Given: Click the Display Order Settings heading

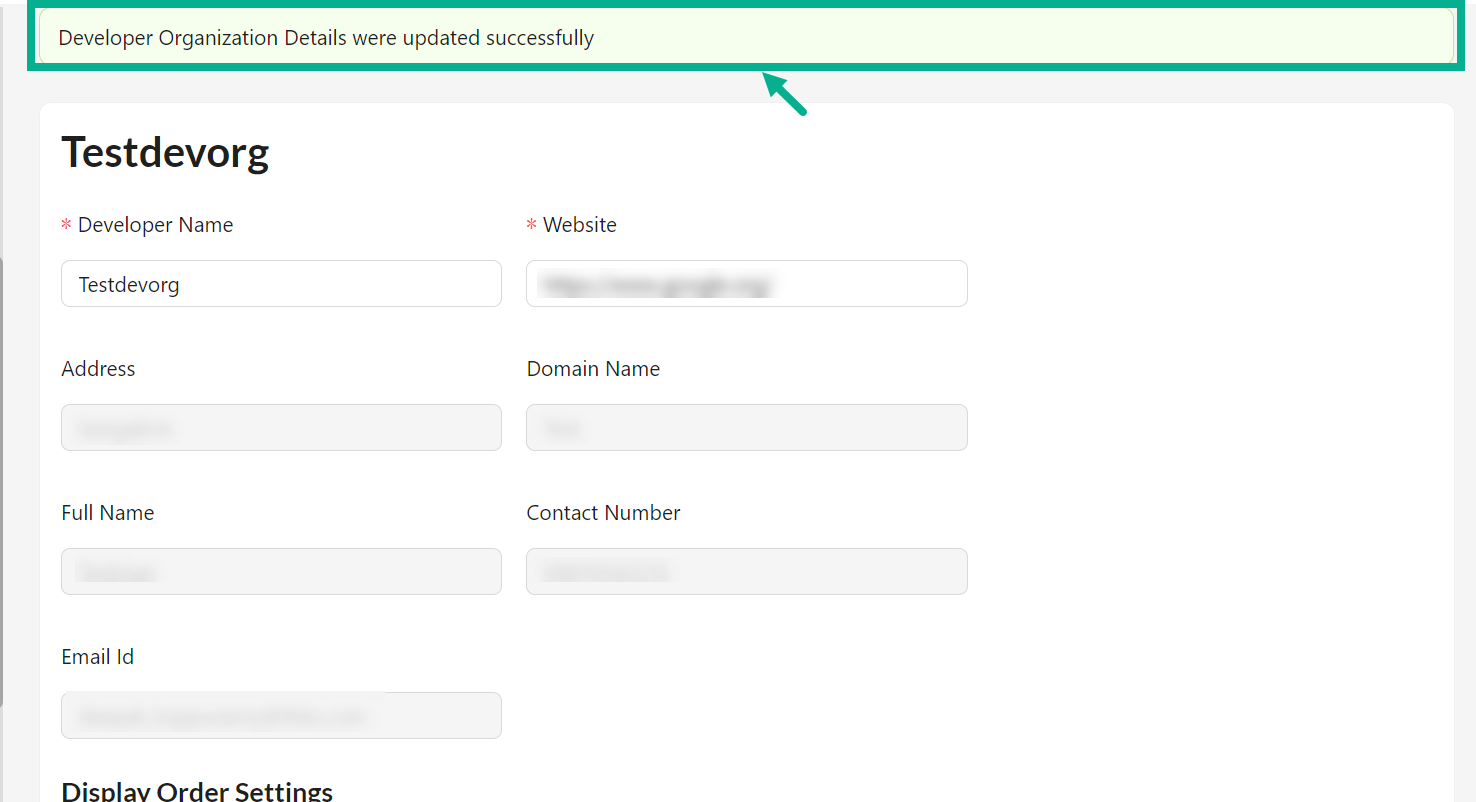Looking at the screenshot, I should pos(197,791).
